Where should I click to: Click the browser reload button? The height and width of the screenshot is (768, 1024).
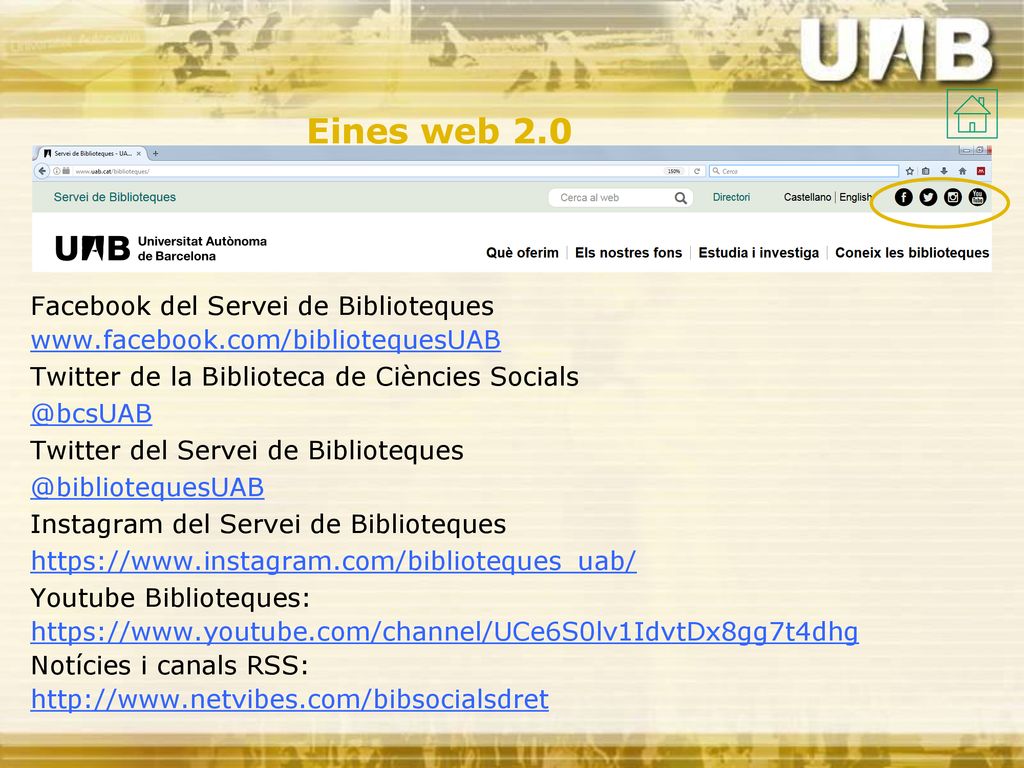[697, 171]
